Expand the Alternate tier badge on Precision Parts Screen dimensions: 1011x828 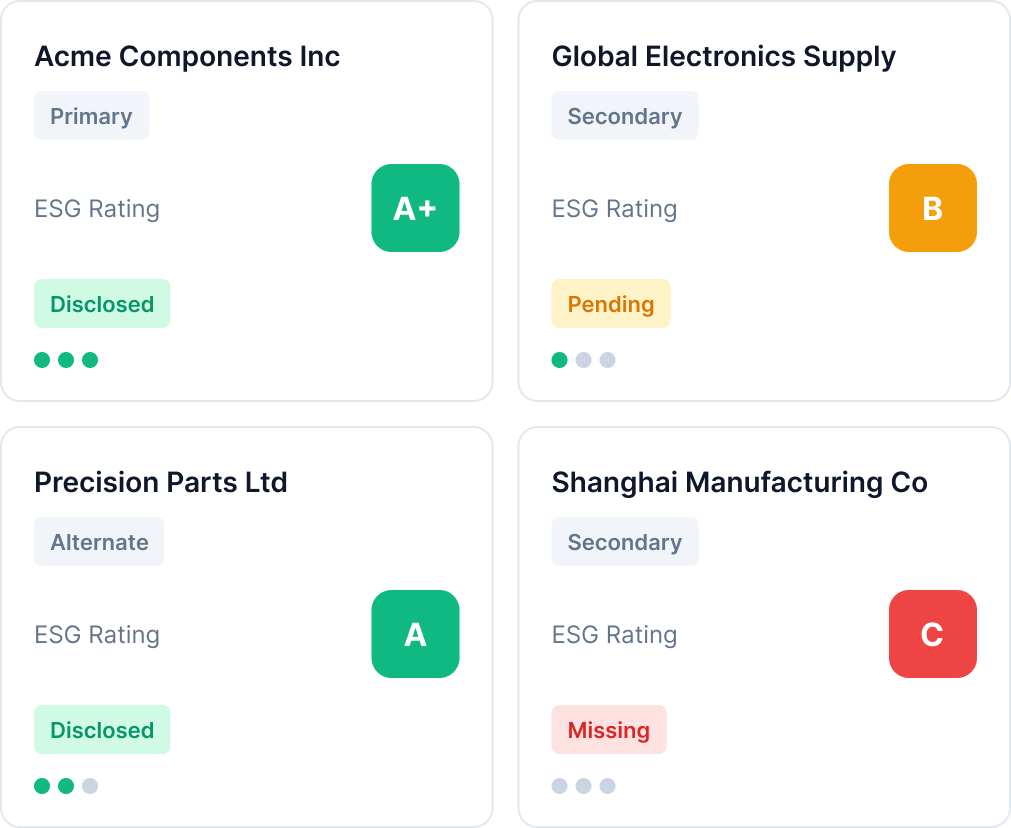tap(99, 541)
